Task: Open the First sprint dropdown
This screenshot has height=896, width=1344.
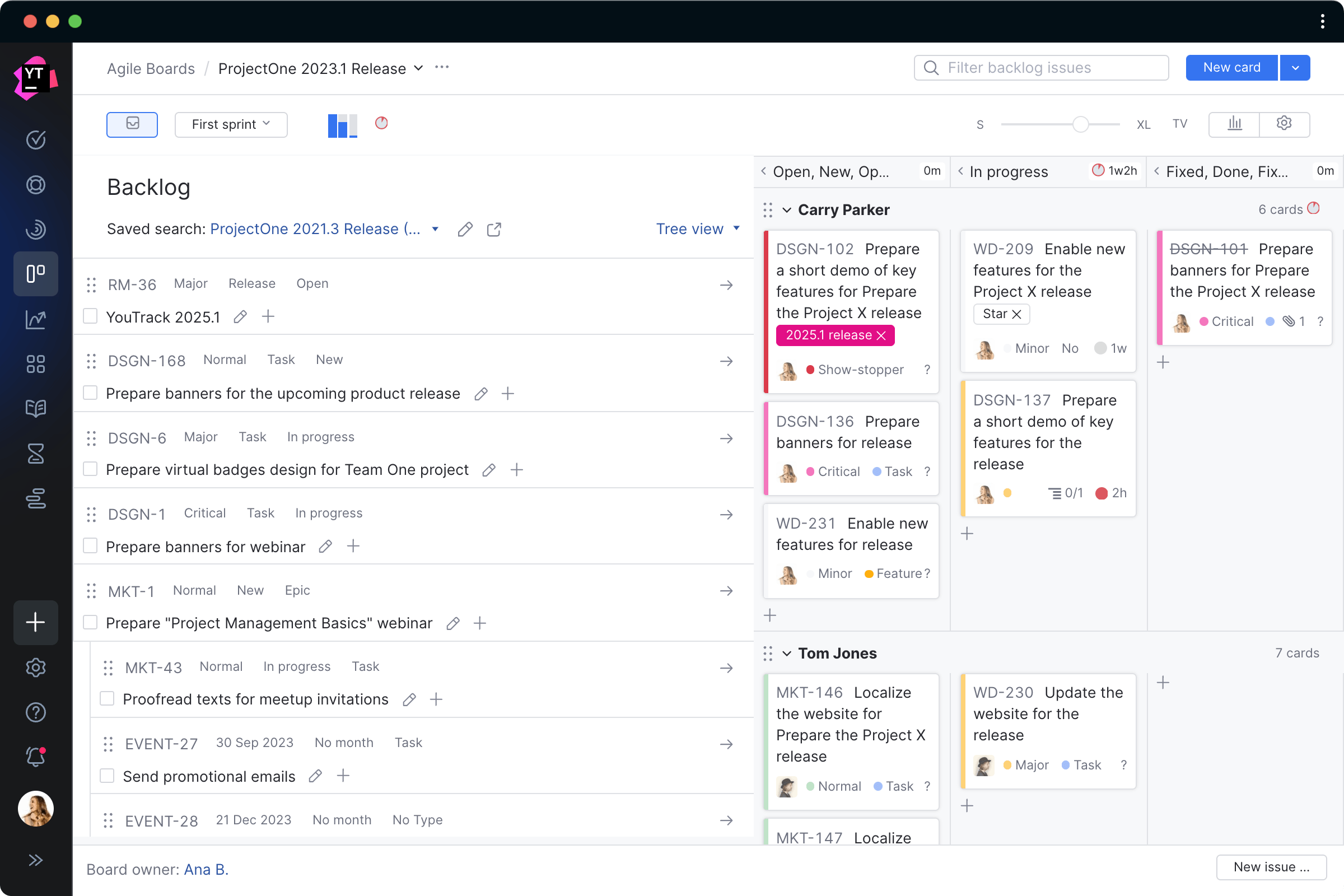Action: pyautogui.click(x=231, y=124)
